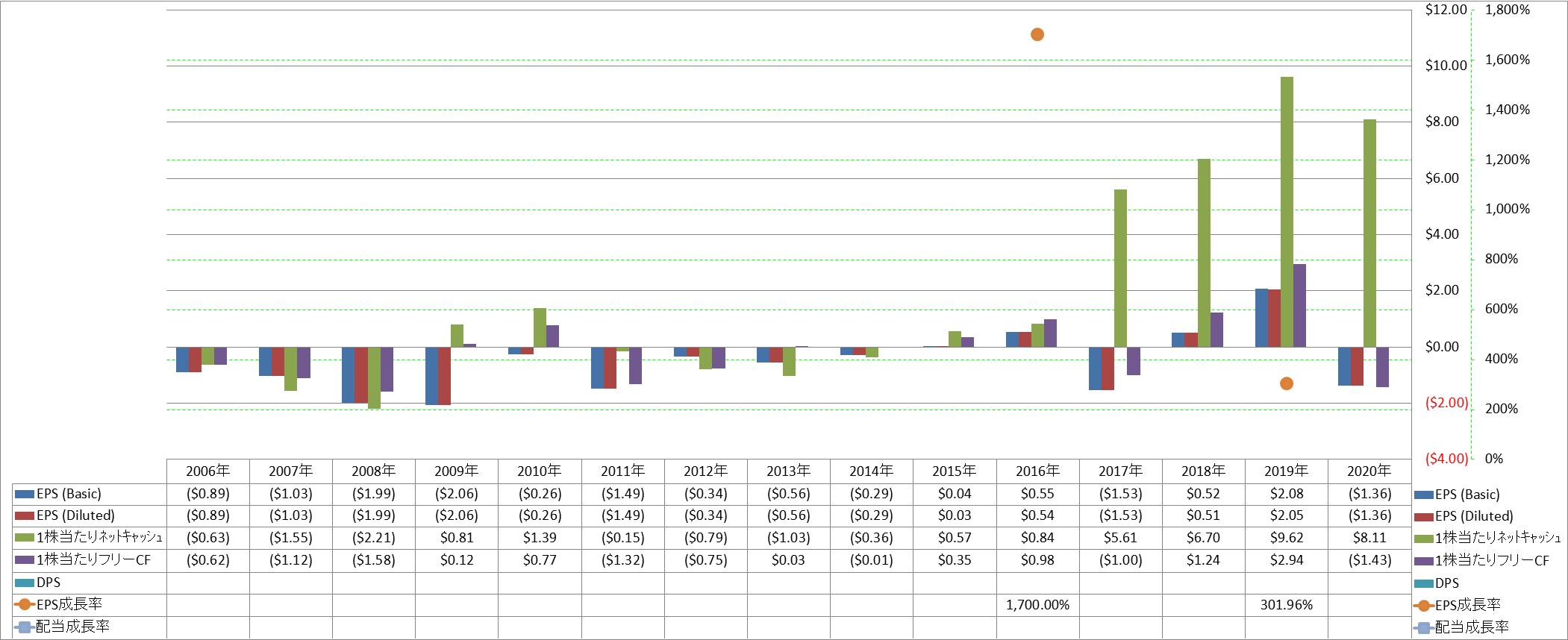Click the $0.04 EPS Basic cell for 2015
Image resolution: width=1568 pixels, height=640 pixels.
coord(955,494)
